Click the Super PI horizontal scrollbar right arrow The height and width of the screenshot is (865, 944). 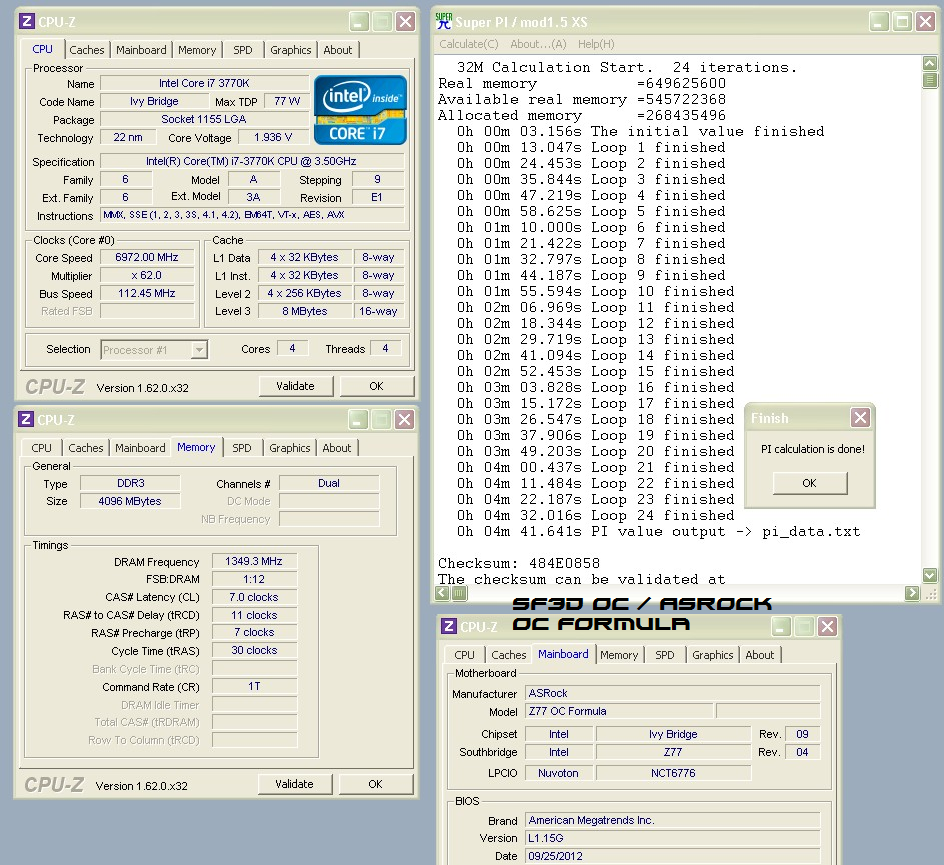point(912,593)
